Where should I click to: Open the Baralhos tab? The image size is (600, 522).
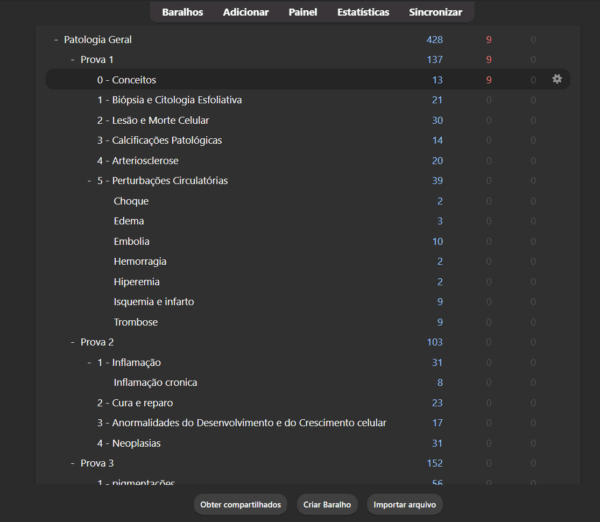182,12
